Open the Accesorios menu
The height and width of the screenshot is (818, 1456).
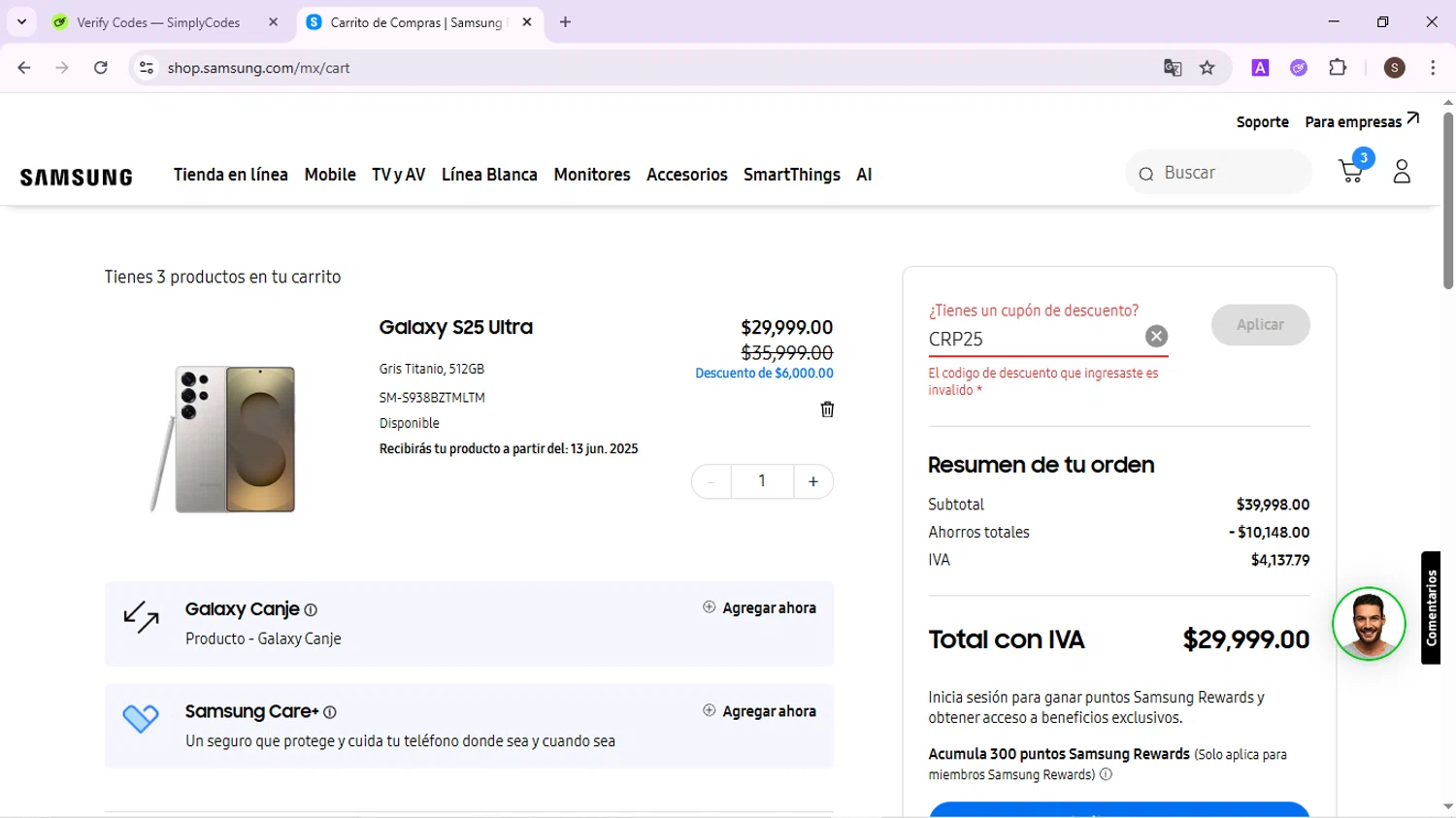(687, 175)
